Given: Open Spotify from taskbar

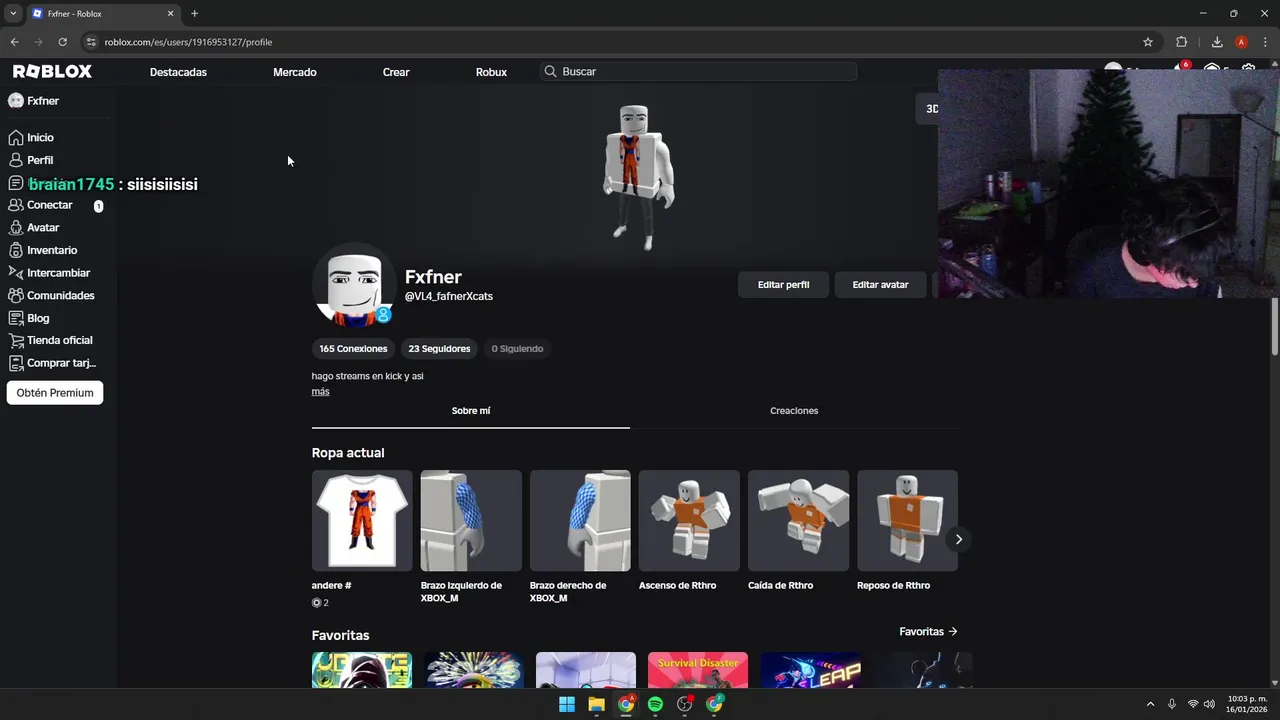Looking at the screenshot, I should (x=655, y=704).
